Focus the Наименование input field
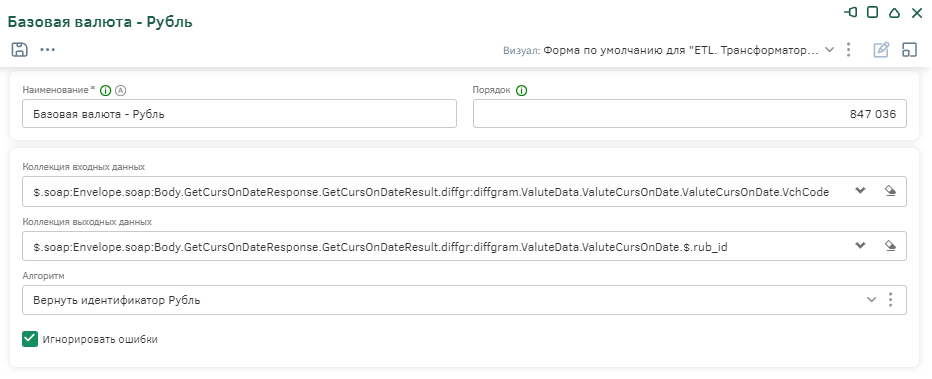Image resolution: width=932 pixels, height=379 pixels. tap(240, 113)
